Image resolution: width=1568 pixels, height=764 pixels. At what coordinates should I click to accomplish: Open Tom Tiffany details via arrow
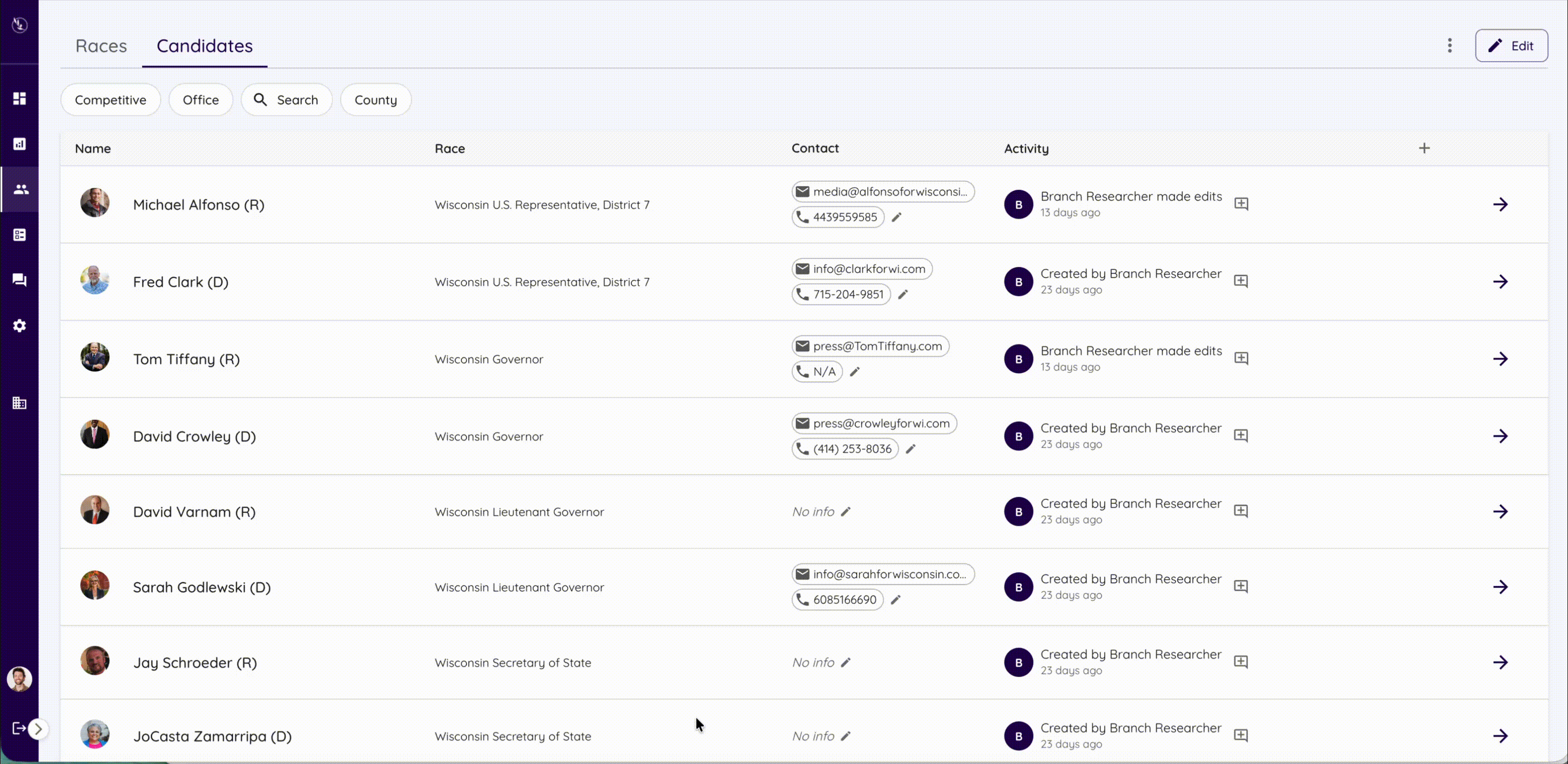coord(1500,359)
